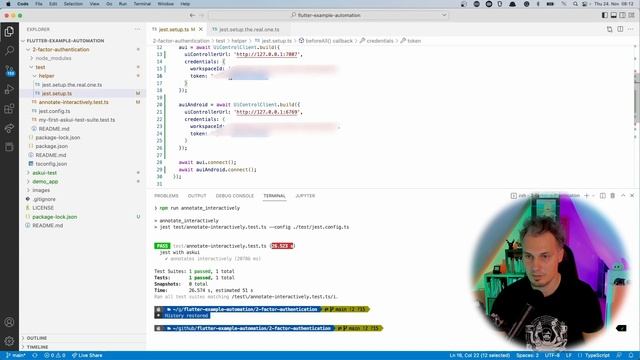Close the jest.setup.ts editor tab
This screenshot has width=640, height=360.
coord(200,29)
